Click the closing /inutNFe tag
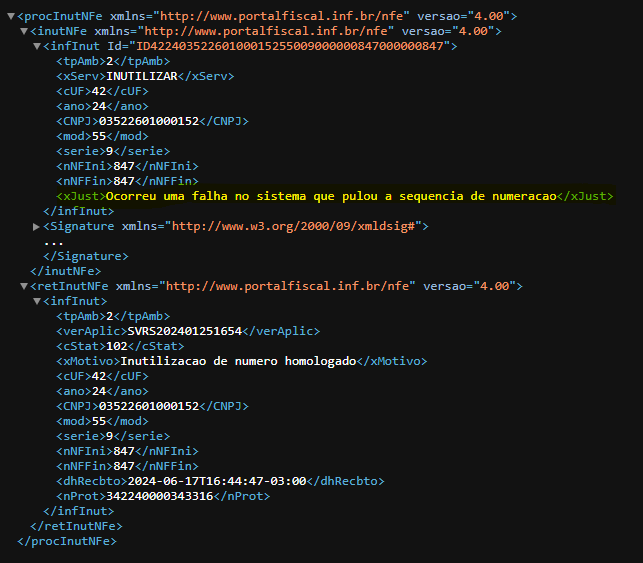The image size is (643, 563). (66, 271)
